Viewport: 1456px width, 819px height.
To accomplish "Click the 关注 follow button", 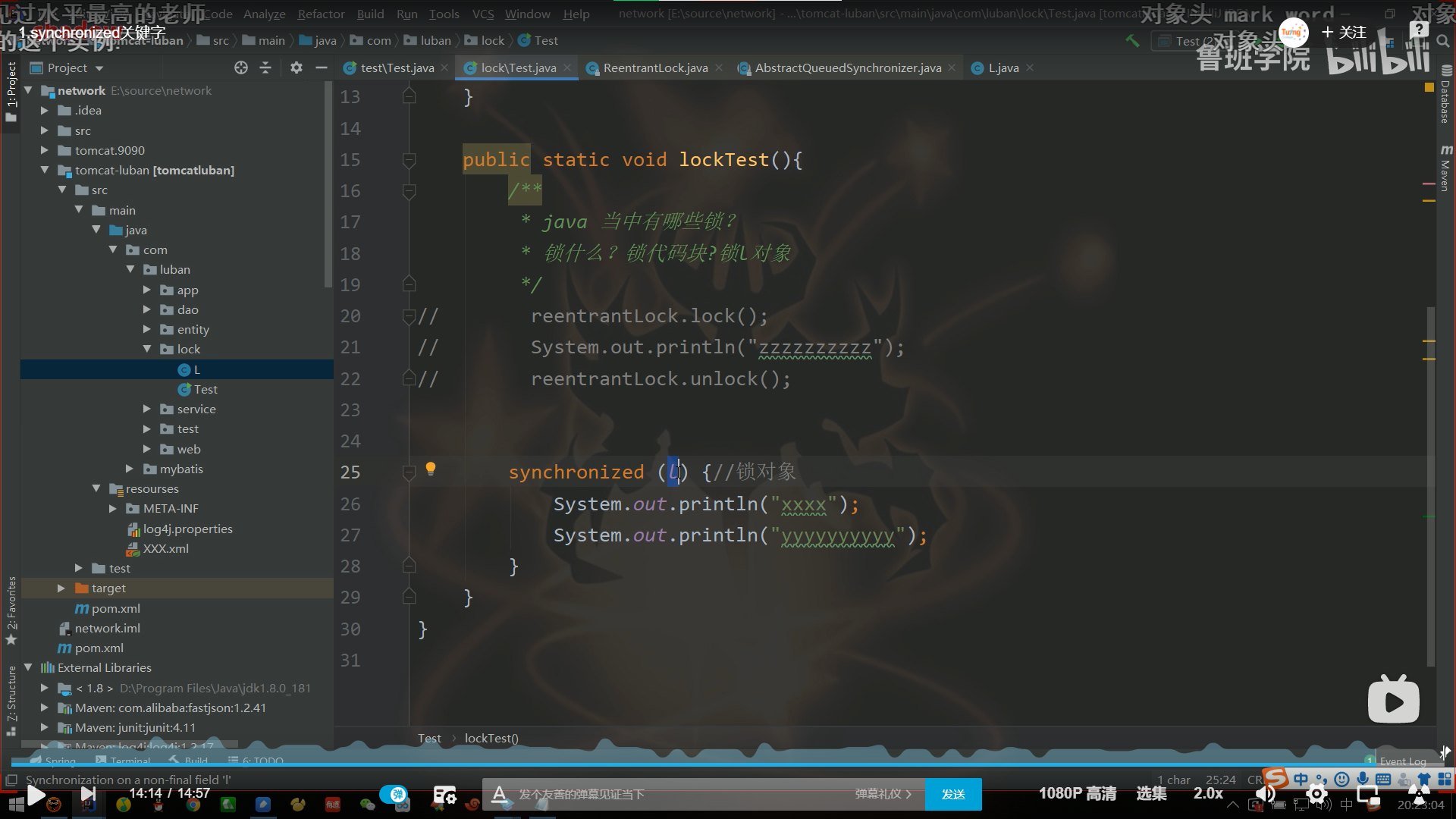I will tap(1344, 33).
